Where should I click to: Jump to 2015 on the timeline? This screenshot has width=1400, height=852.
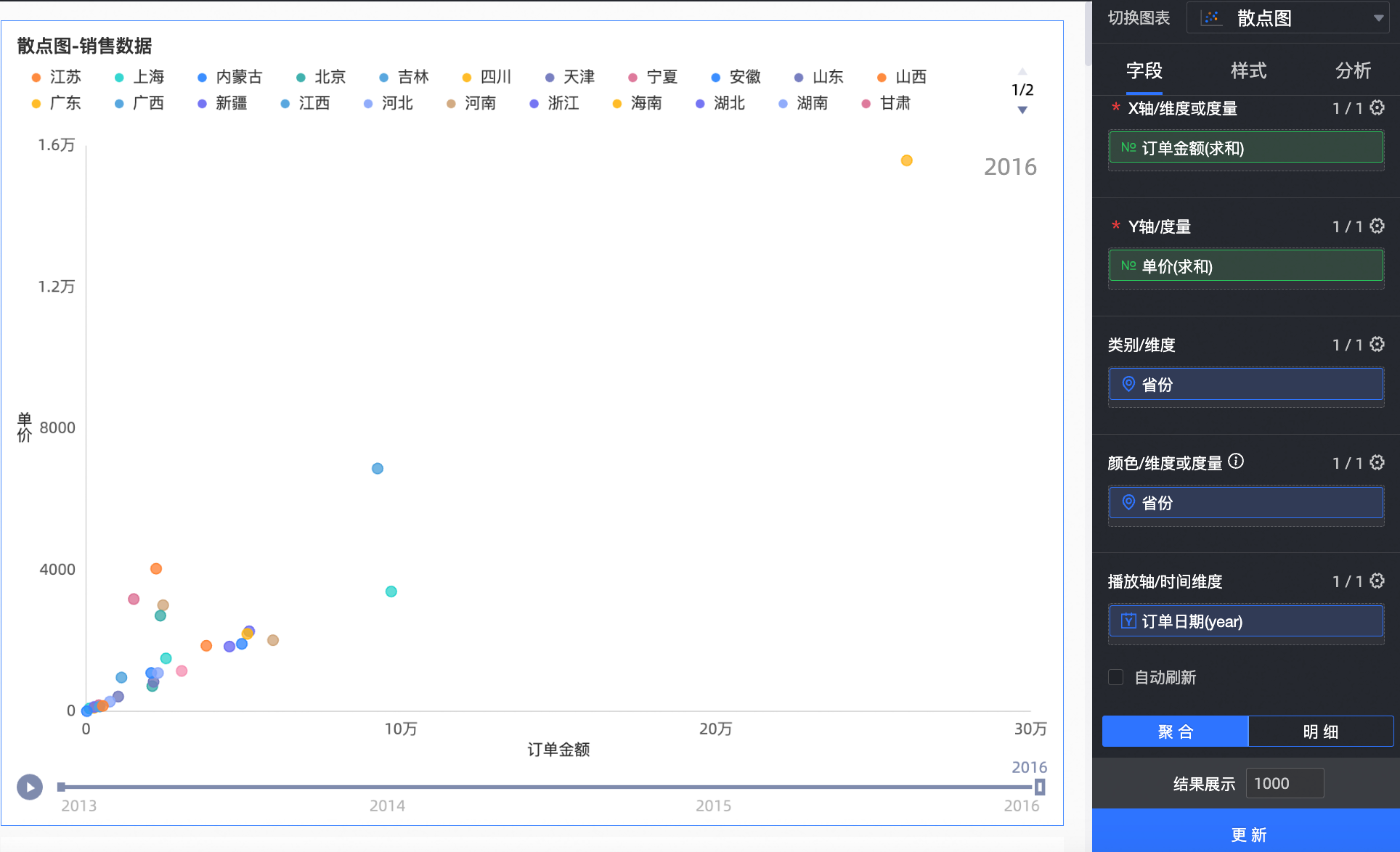713,806
